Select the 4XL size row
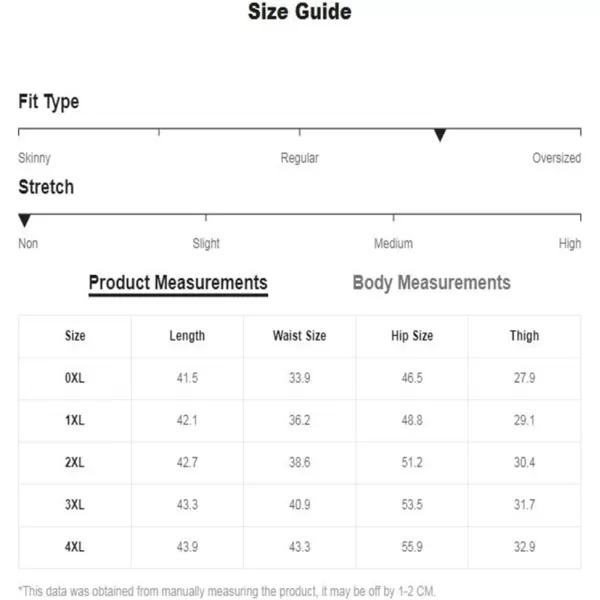The width and height of the screenshot is (600, 600). click(300, 547)
